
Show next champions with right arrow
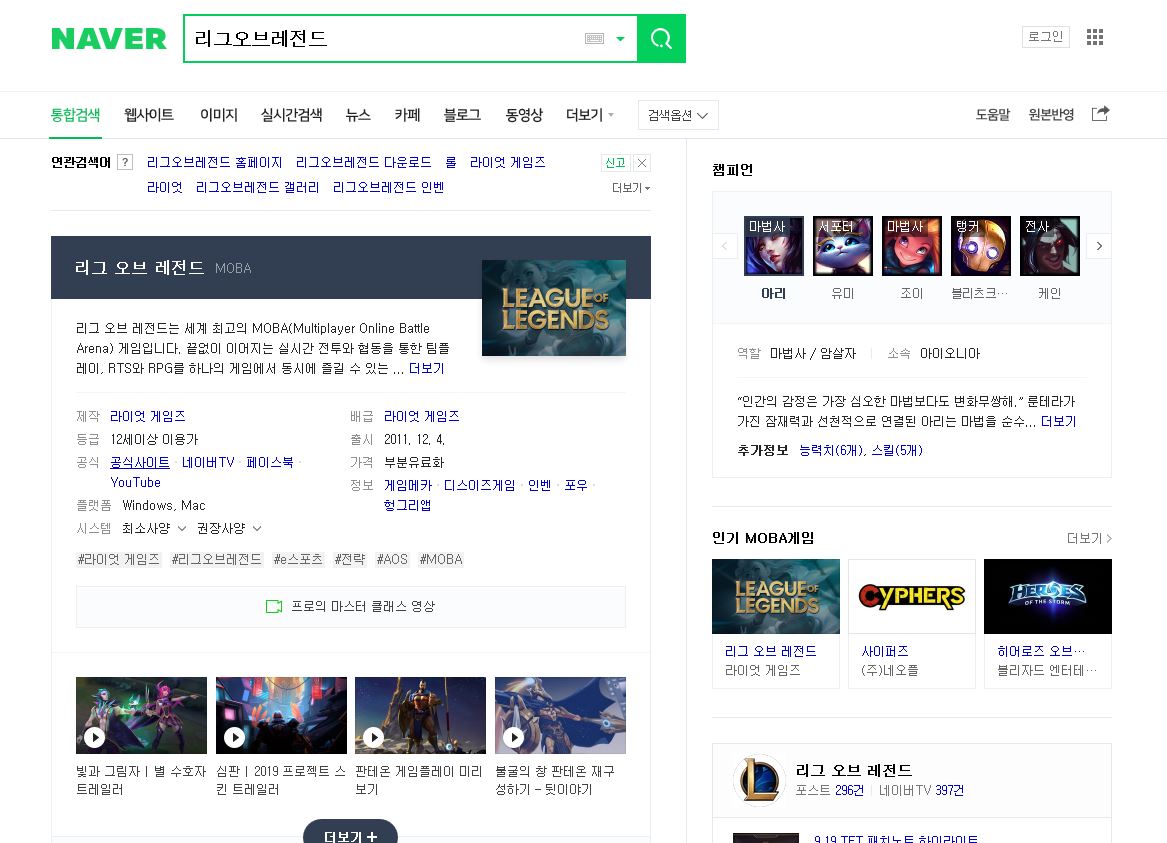click(x=1099, y=246)
